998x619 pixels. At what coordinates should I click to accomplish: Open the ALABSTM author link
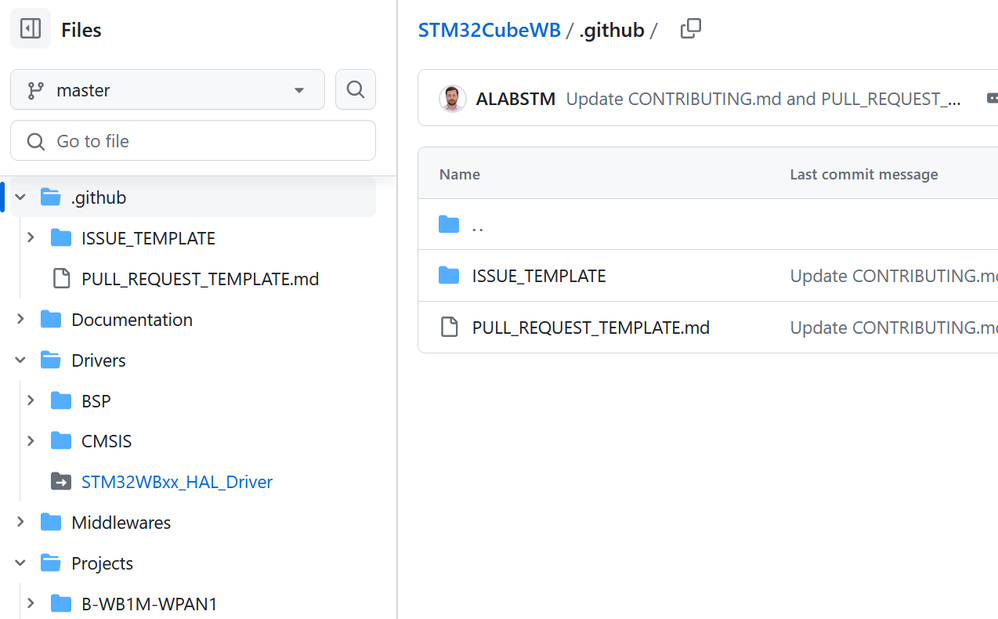coord(515,99)
